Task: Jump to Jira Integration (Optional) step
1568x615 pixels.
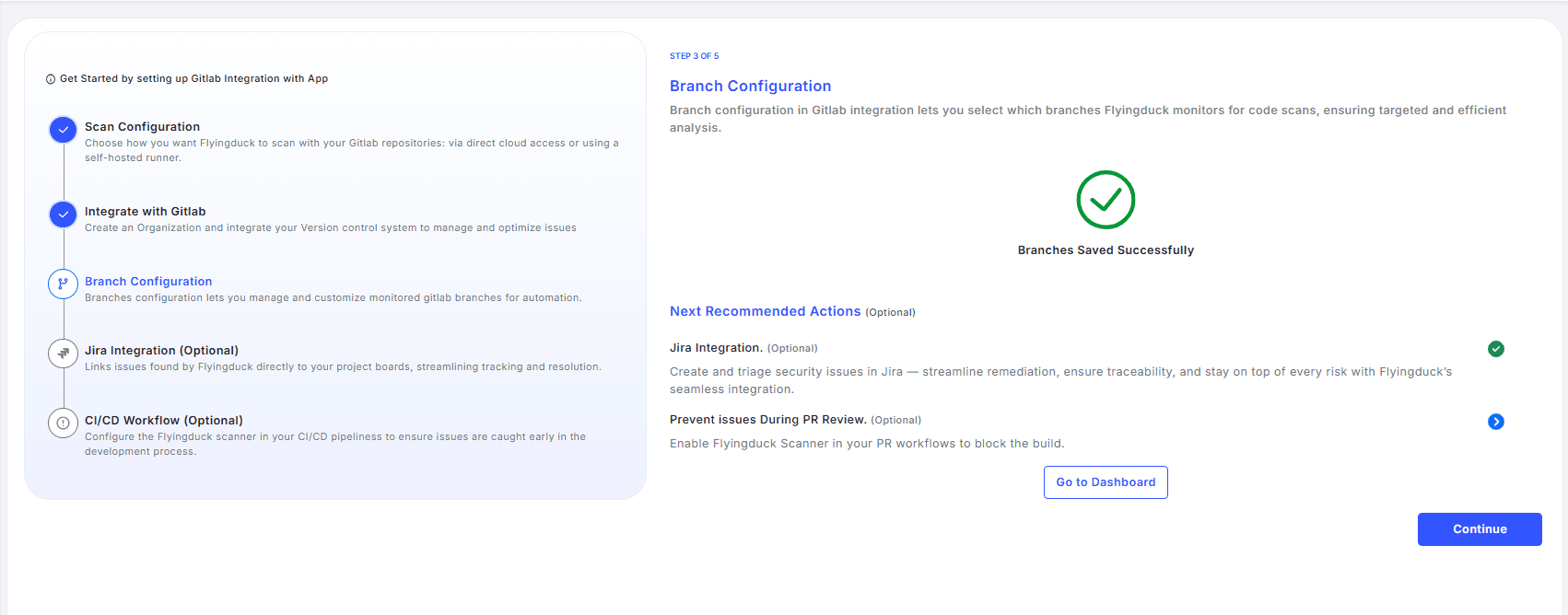Action: click(161, 351)
